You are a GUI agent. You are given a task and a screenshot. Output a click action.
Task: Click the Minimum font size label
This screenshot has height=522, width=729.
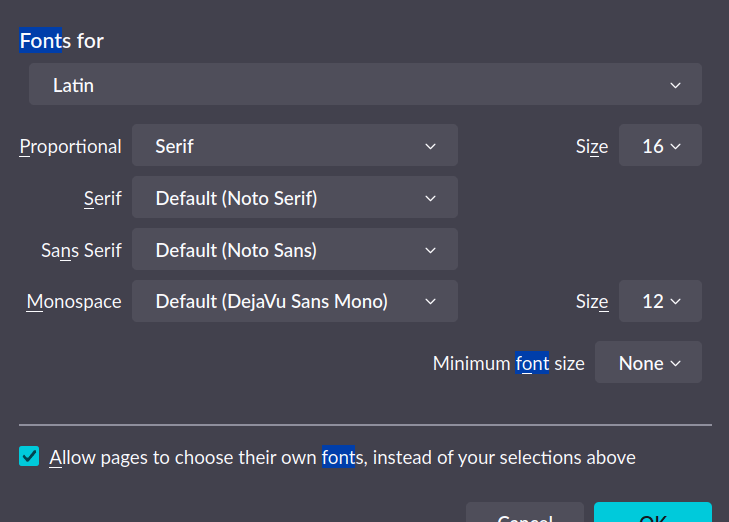click(x=508, y=363)
